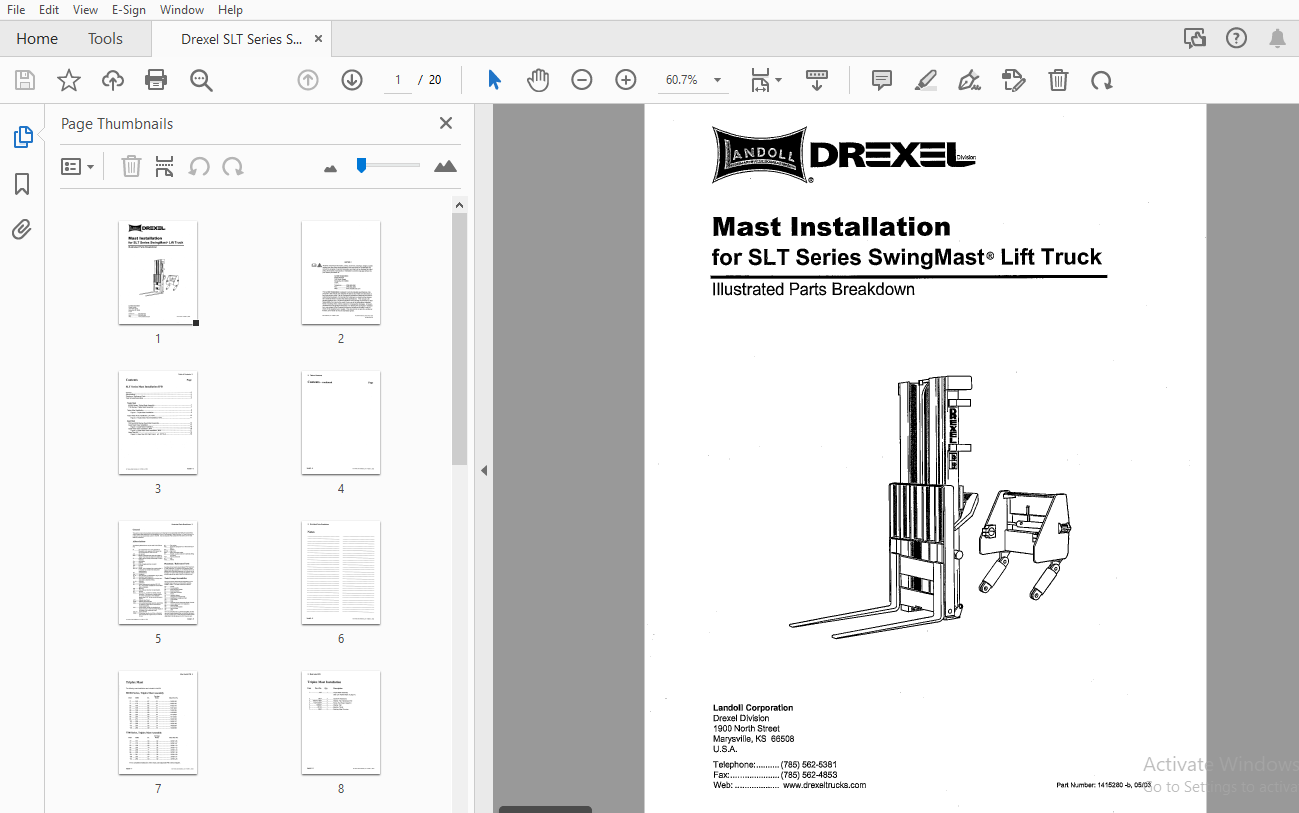This screenshot has height=813, width=1299.
Task: Select the Drexel SLT Series document tab
Action: (x=241, y=39)
